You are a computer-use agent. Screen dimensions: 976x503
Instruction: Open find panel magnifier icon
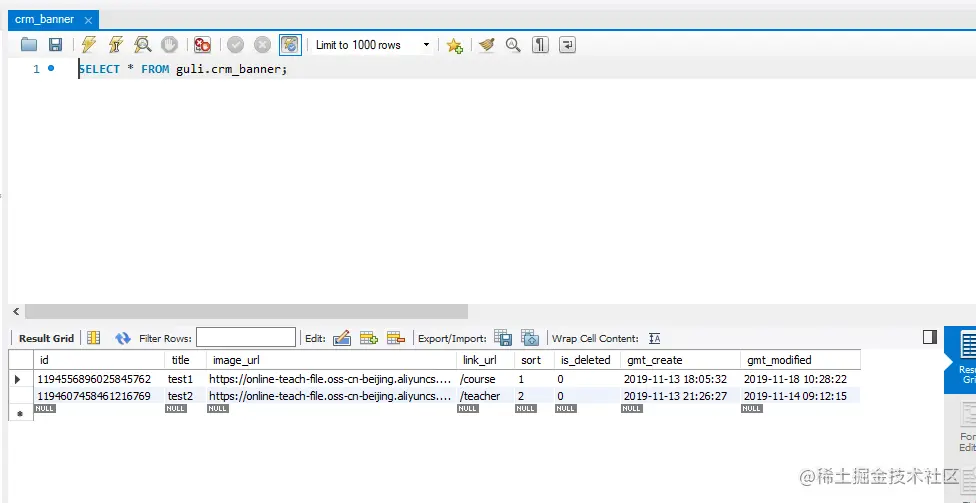[x=513, y=44]
